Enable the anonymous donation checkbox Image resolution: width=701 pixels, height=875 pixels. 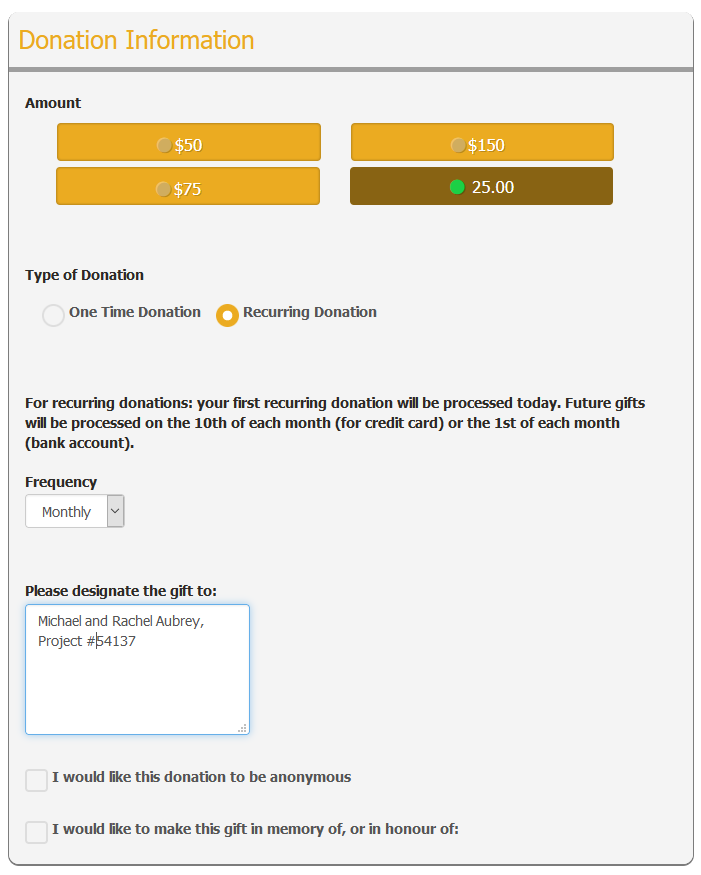tap(37, 780)
